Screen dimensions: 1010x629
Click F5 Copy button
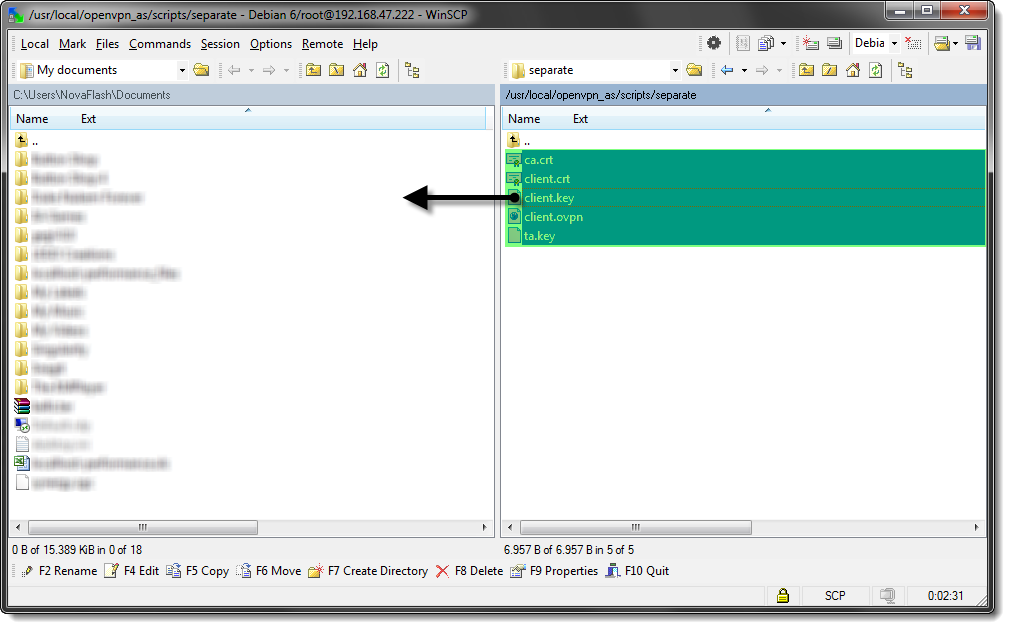pyautogui.click(x=197, y=571)
